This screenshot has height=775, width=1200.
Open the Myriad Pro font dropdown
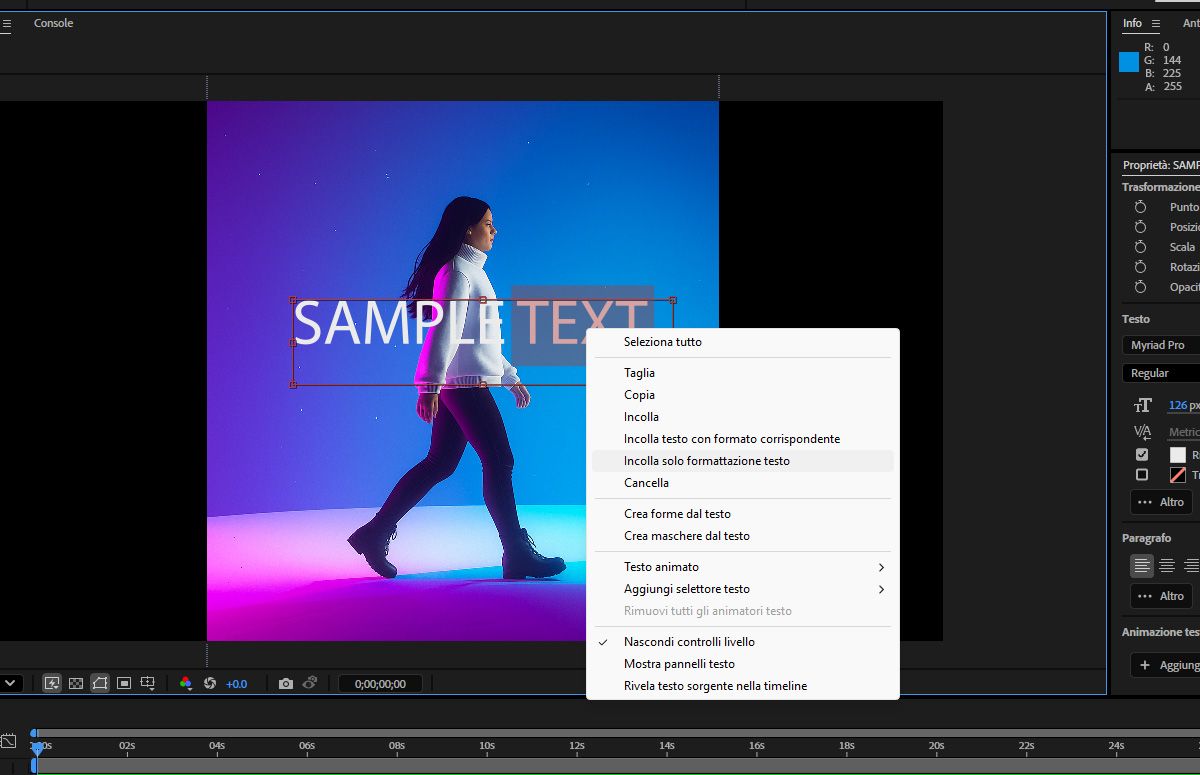pyautogui.click(x=1160, y=345)
